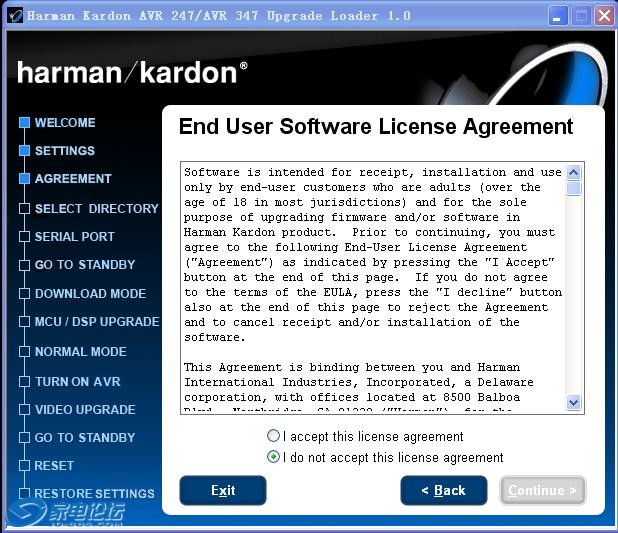Select 'I accept this license agreement' radio
618x533 pixels.
pos(274,436)
